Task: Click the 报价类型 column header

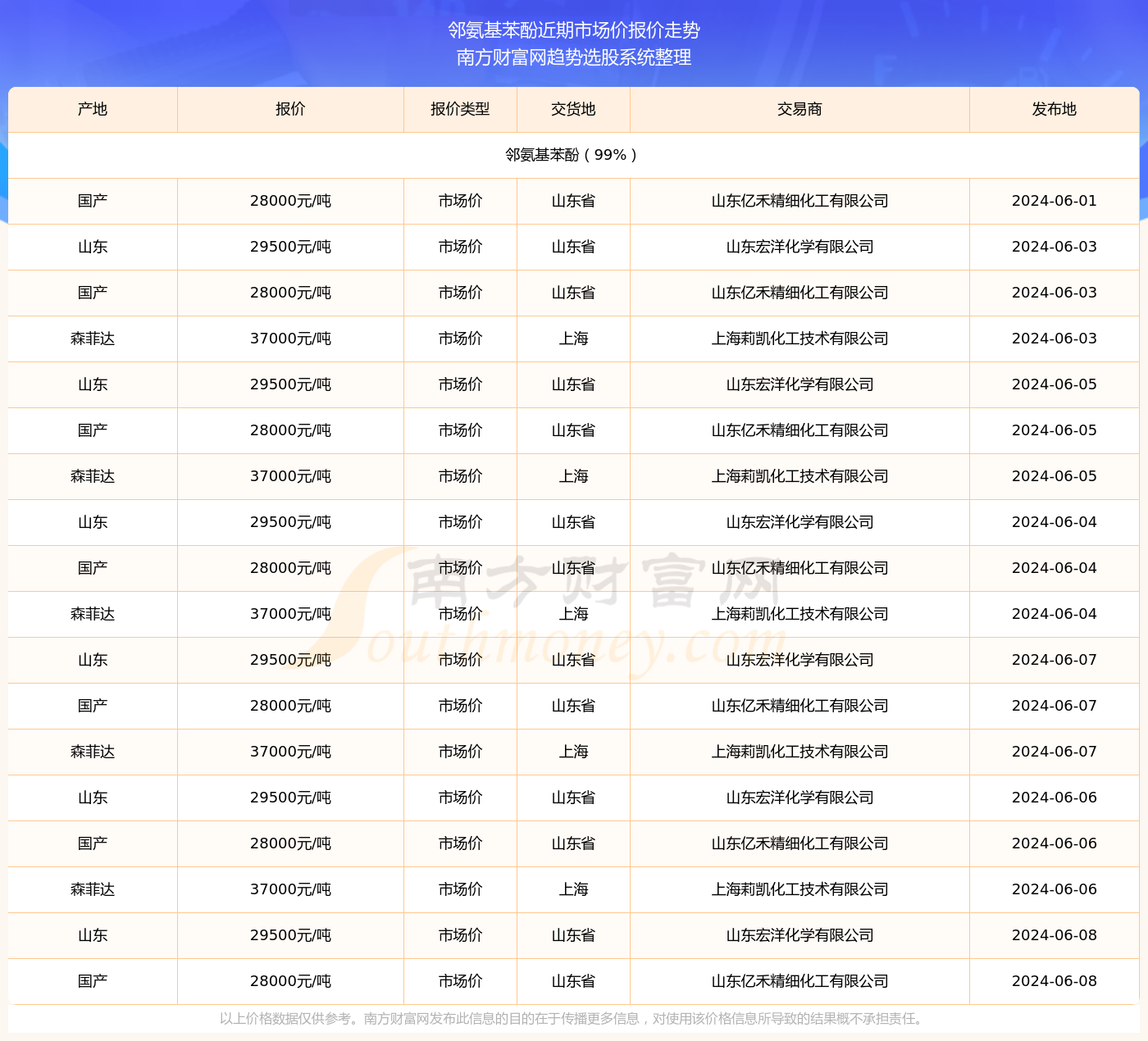Action: click(459, 109)
